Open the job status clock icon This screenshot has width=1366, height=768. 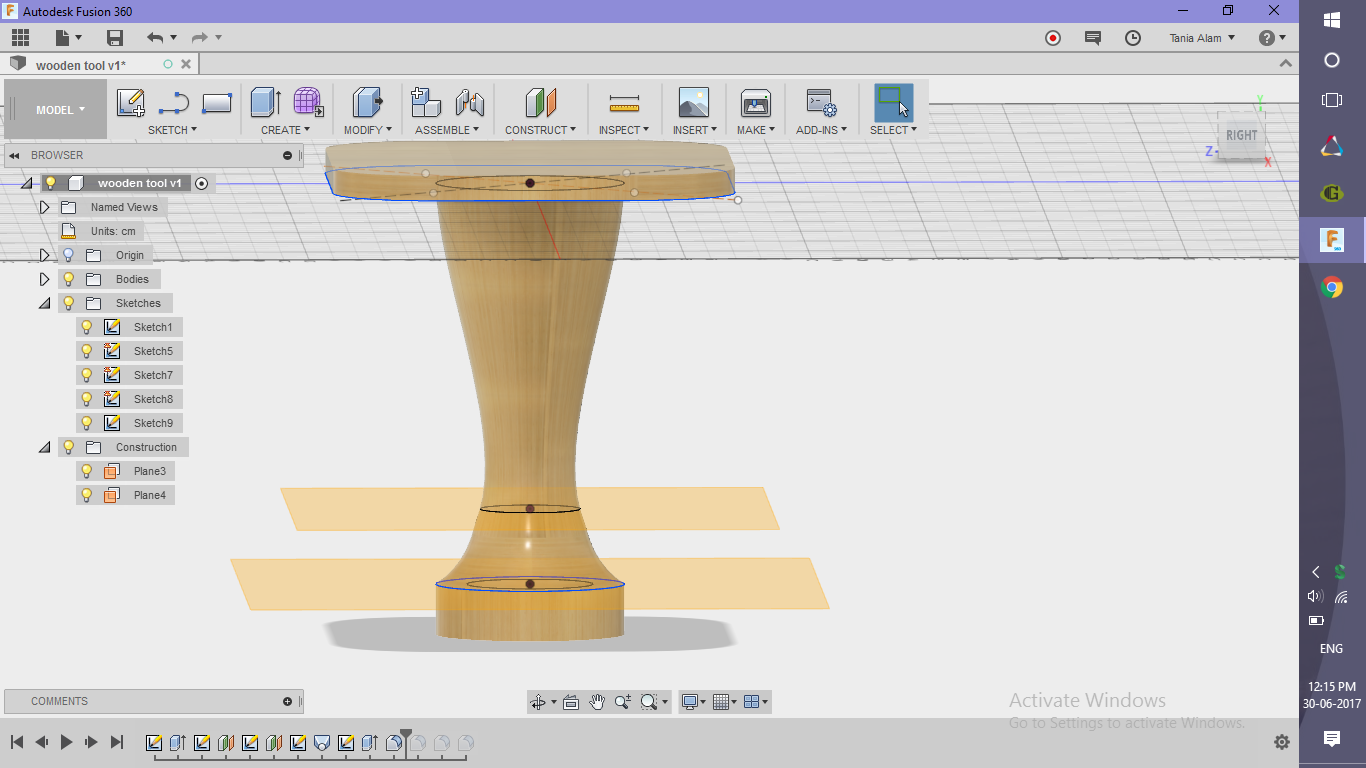click(1133, 38)
